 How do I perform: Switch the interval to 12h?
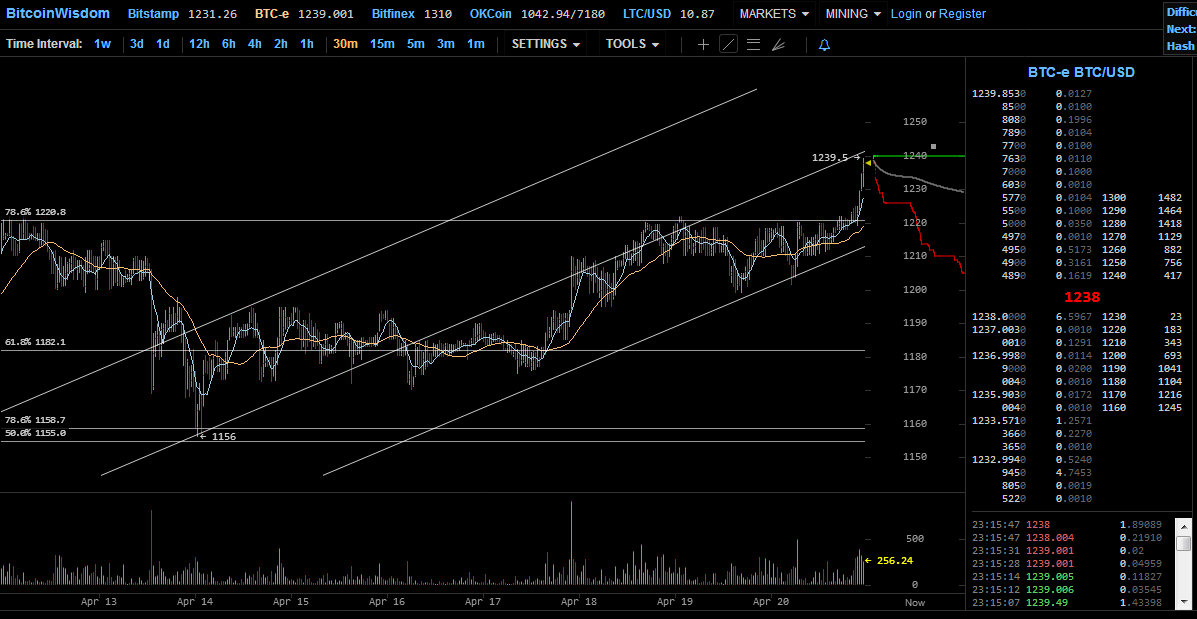199,44
